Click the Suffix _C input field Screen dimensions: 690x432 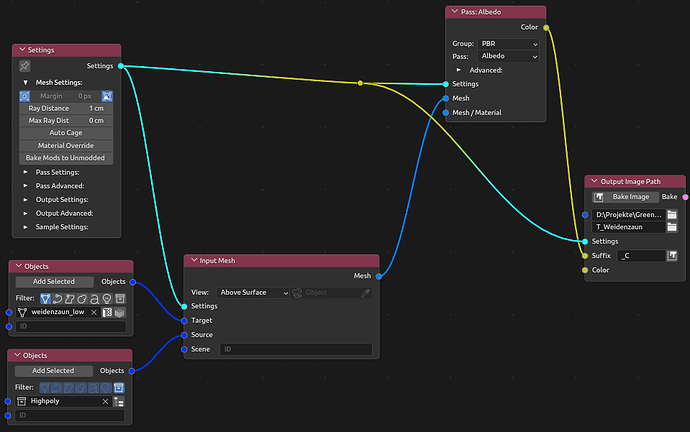click(641, 256)
